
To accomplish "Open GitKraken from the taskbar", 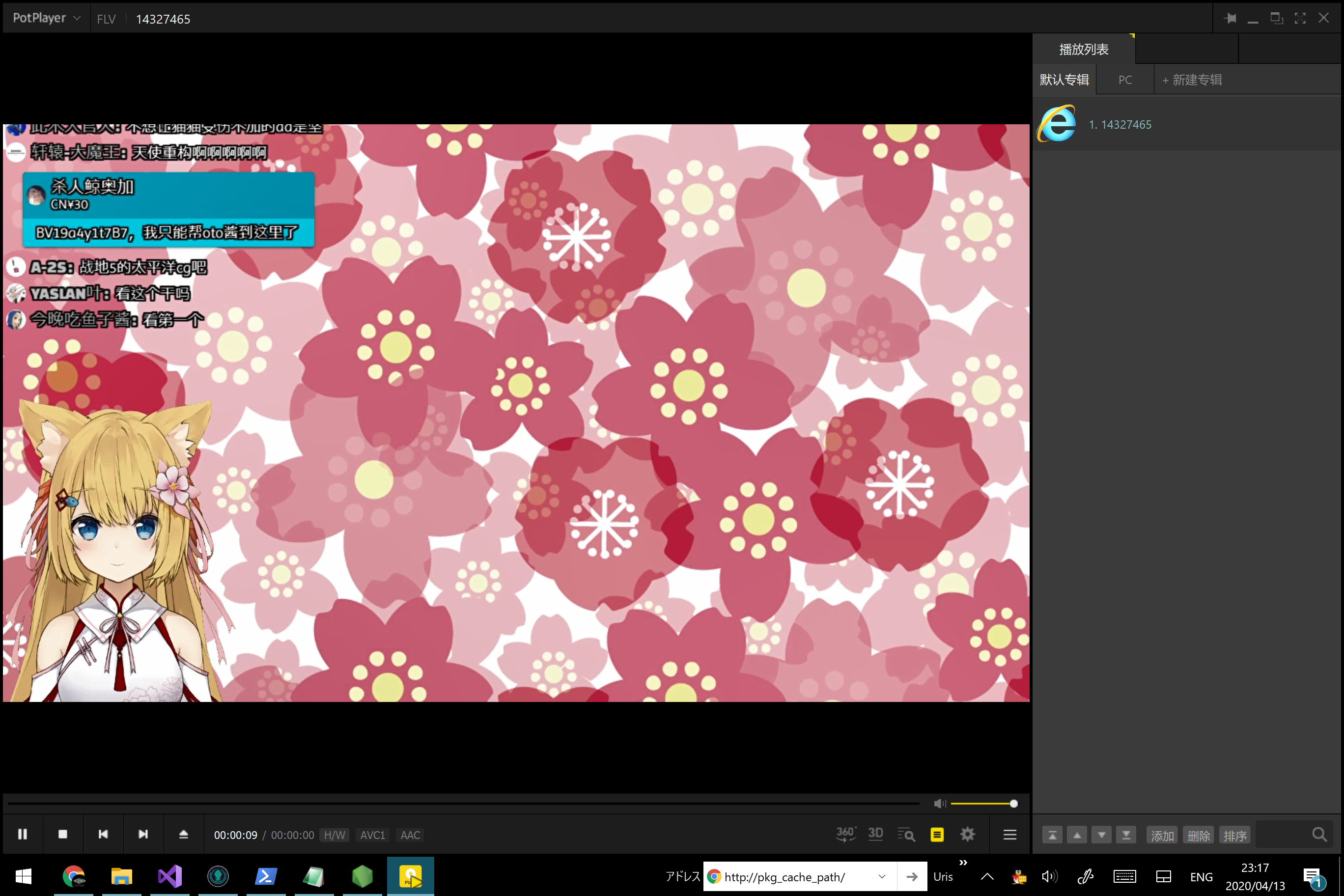I will (x=218, y=875).
